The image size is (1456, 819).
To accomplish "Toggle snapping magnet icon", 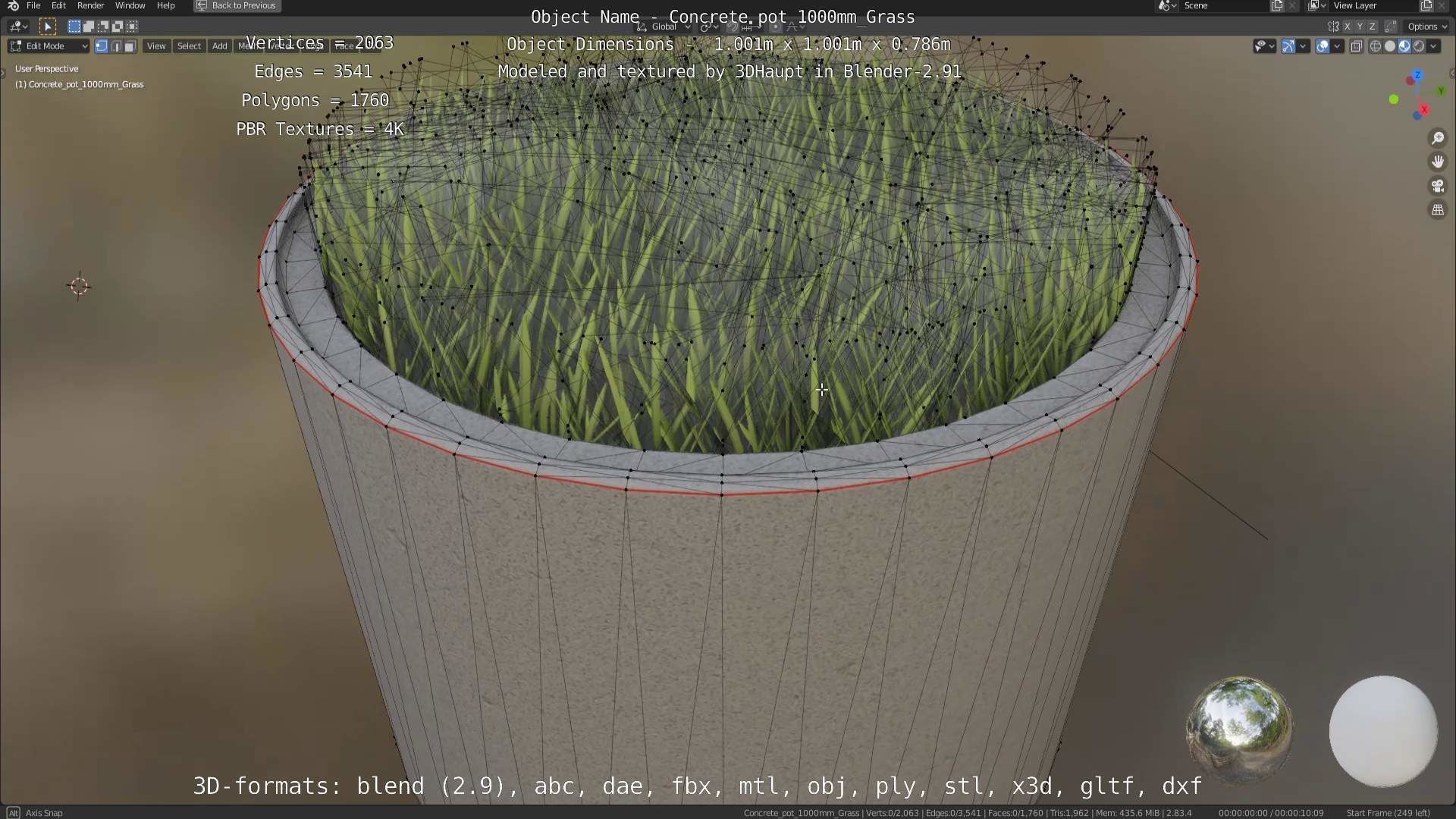I will pos(733,27).
